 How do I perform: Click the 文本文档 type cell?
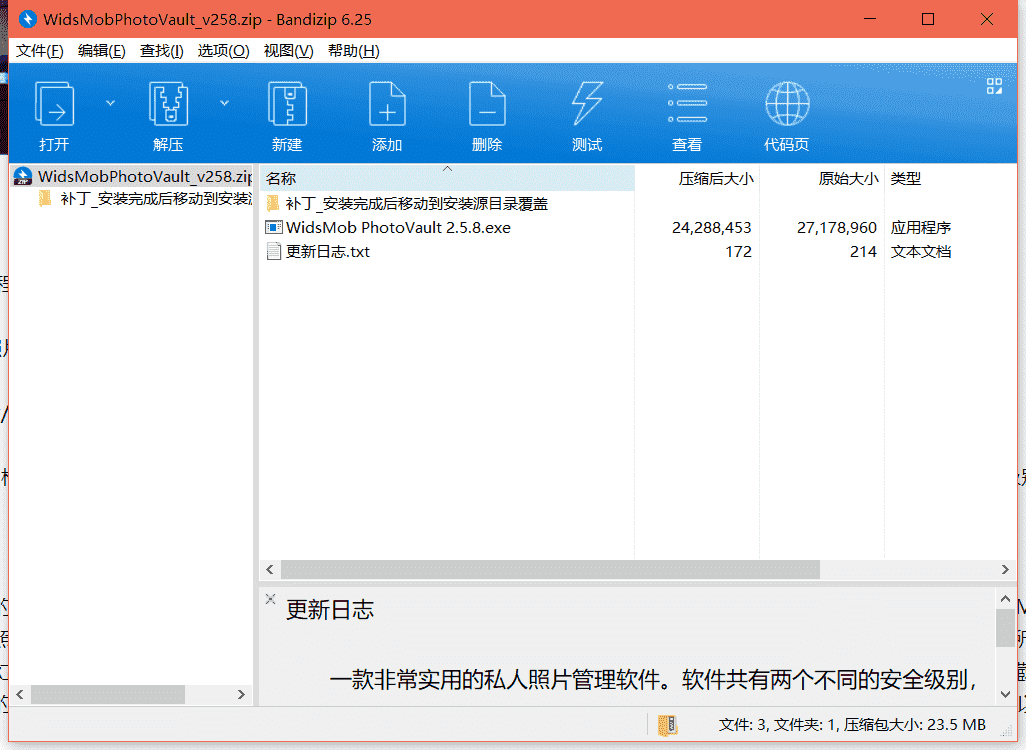pyautogui.click(x=921, y=252)
